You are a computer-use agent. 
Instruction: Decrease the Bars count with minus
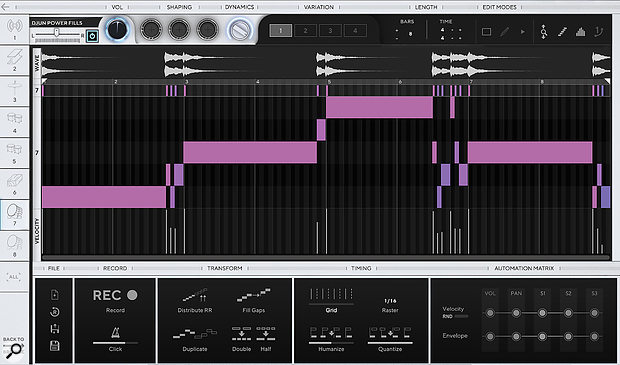(397, 38)
